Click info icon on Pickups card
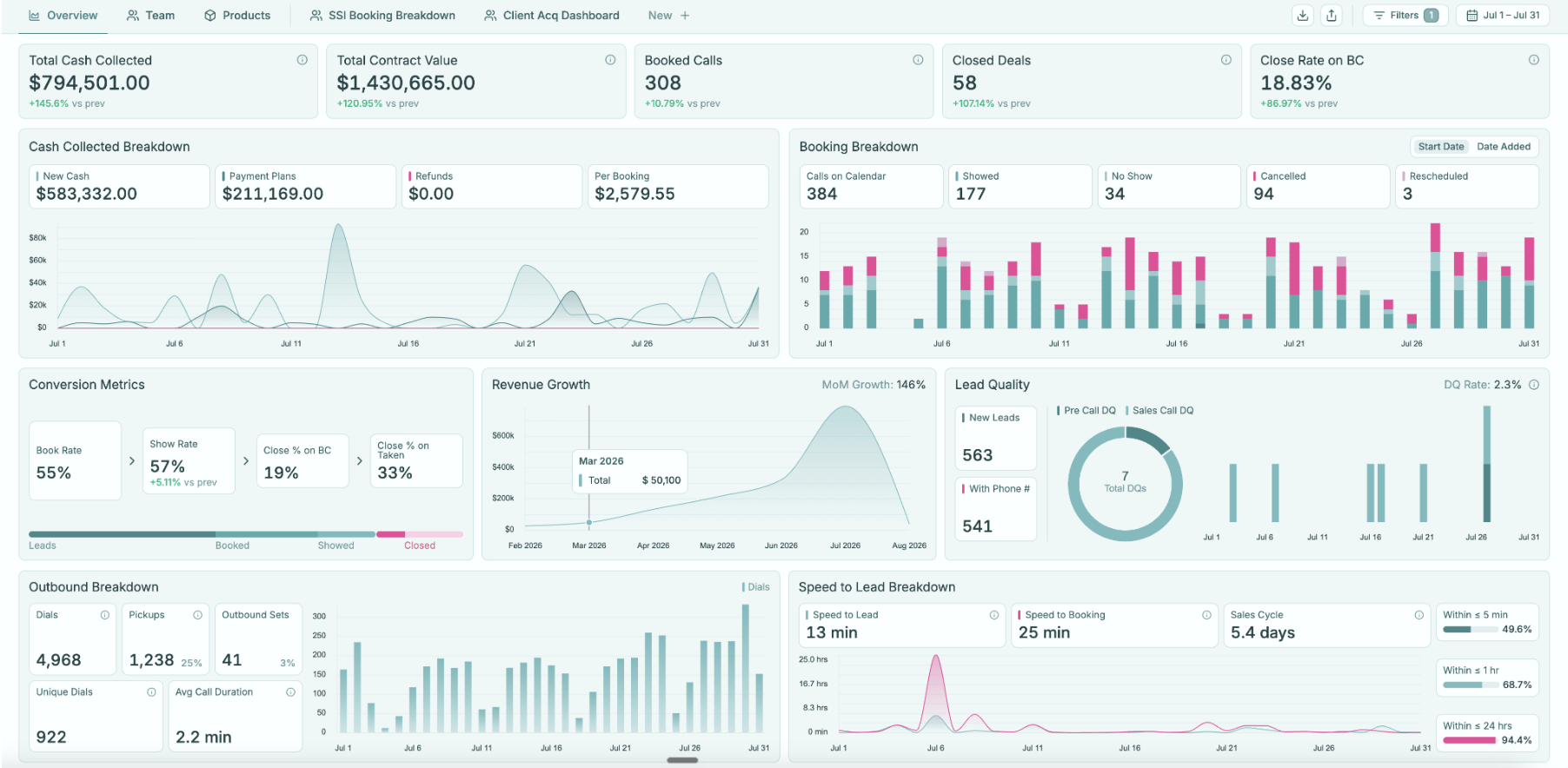 pos(198,615)
